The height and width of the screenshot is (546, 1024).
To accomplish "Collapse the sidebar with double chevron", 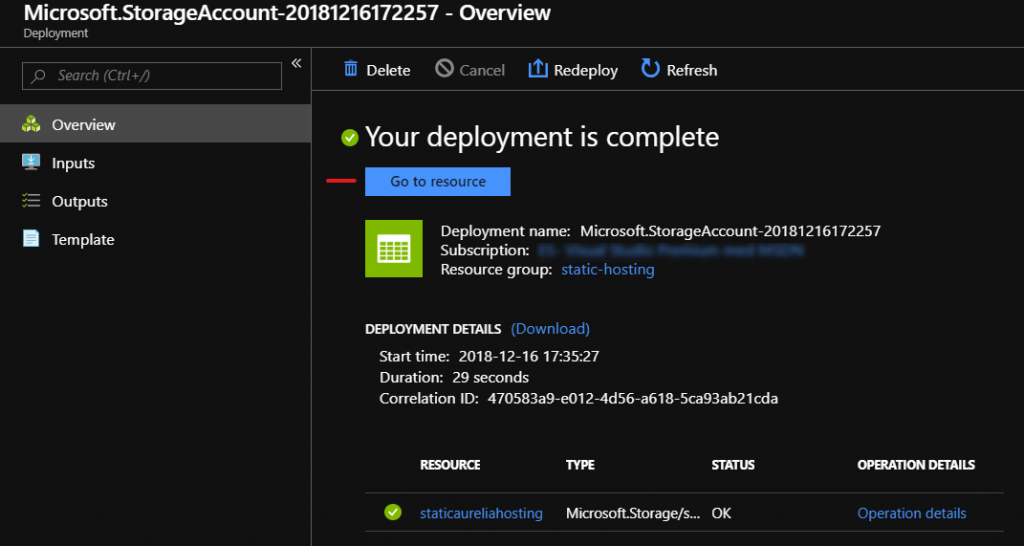I will [296, 64].
